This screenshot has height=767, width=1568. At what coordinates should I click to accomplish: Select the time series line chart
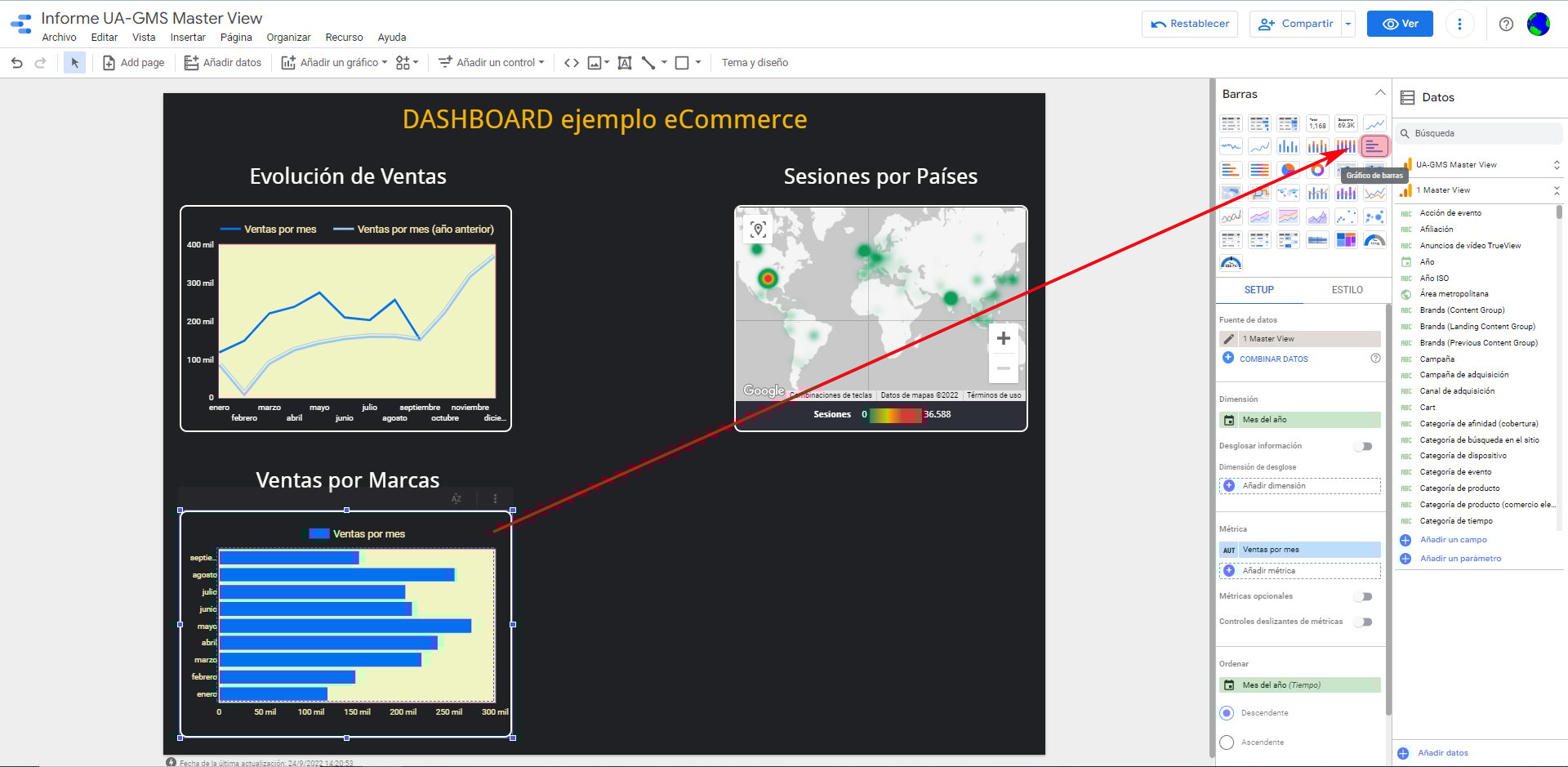click(1374, 123)
